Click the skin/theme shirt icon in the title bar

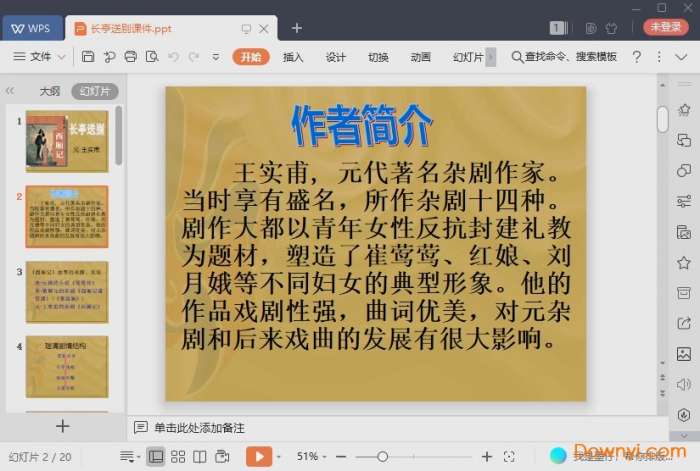(611, 29)
